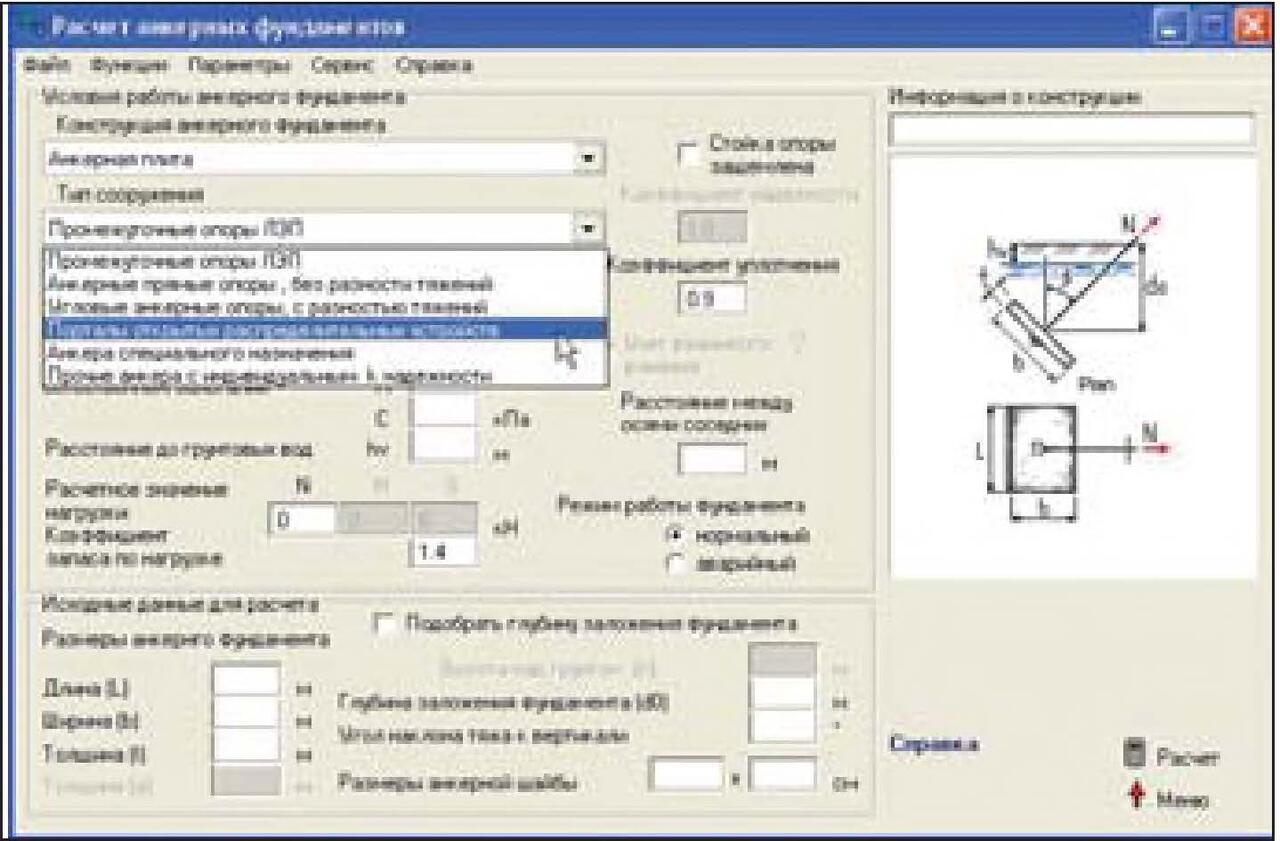Click the Расчет button
The width and height of the screenshot is (1280, 841).
(1172, 756)
